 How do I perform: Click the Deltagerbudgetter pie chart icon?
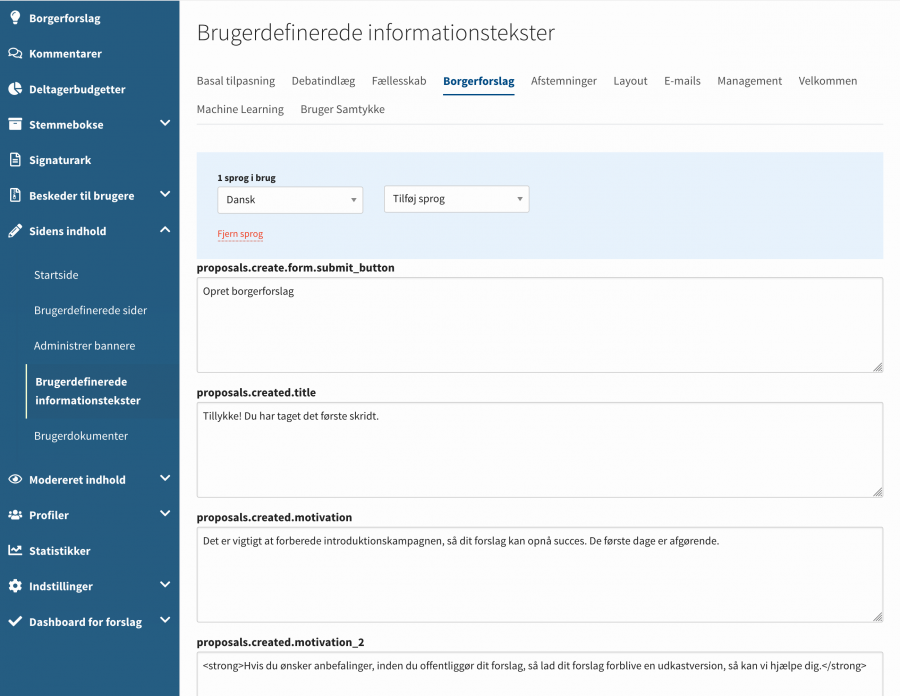click(14, 88)
